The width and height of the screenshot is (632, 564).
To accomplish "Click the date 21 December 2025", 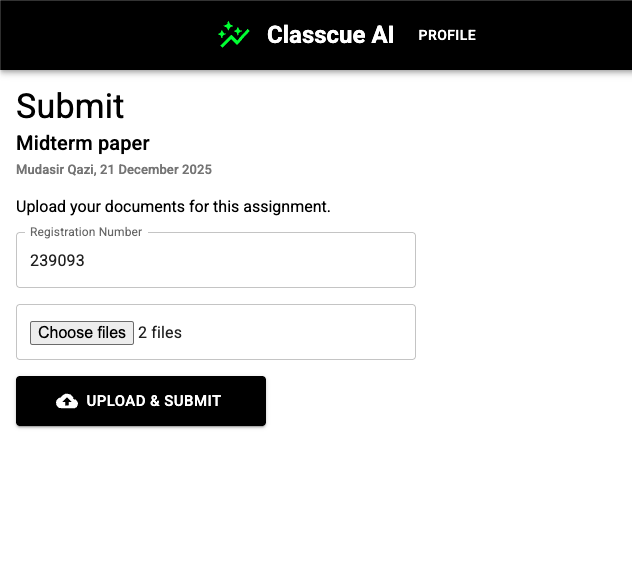I will click(156, 170).
